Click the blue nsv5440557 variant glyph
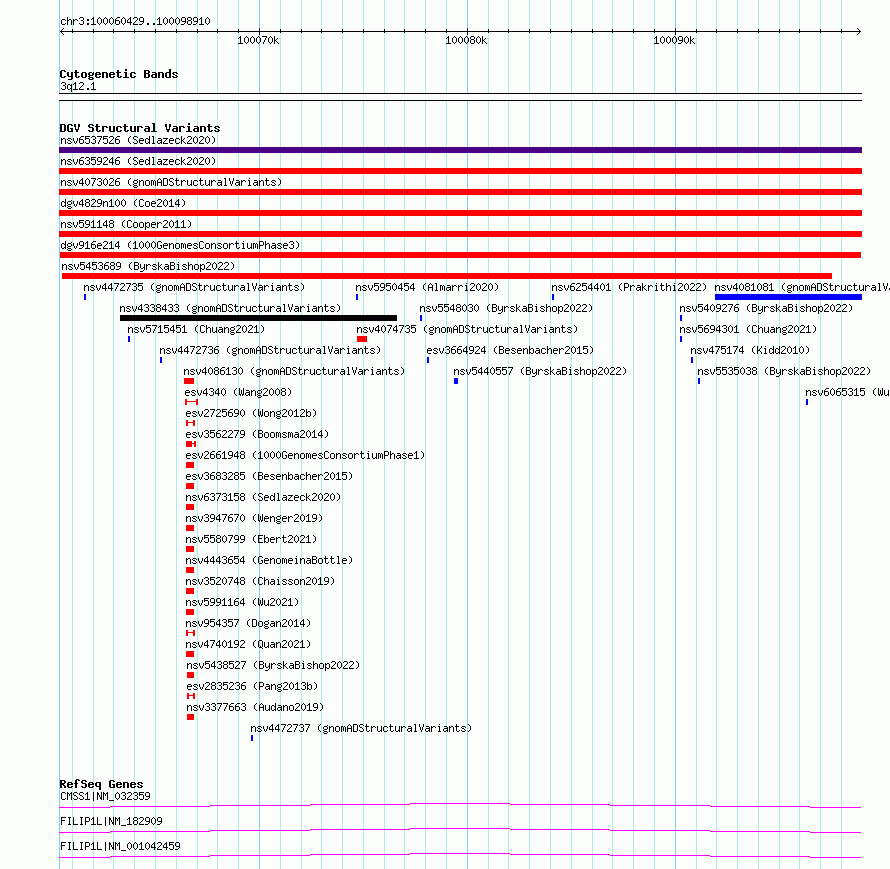The height and width of the screenshot is (869, 890). point(456,381)
